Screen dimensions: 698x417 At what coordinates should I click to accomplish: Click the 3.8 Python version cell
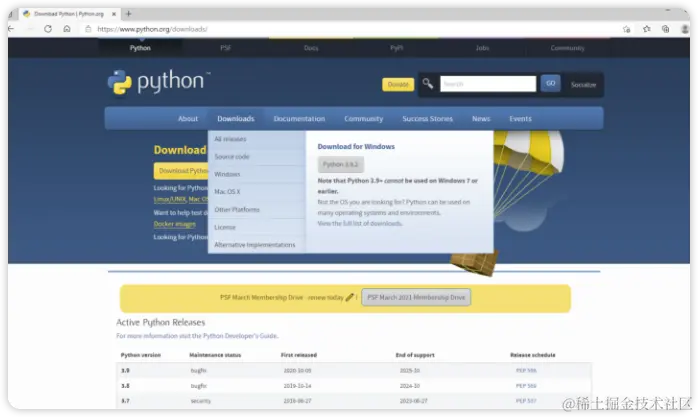click(x=125, y=385)
